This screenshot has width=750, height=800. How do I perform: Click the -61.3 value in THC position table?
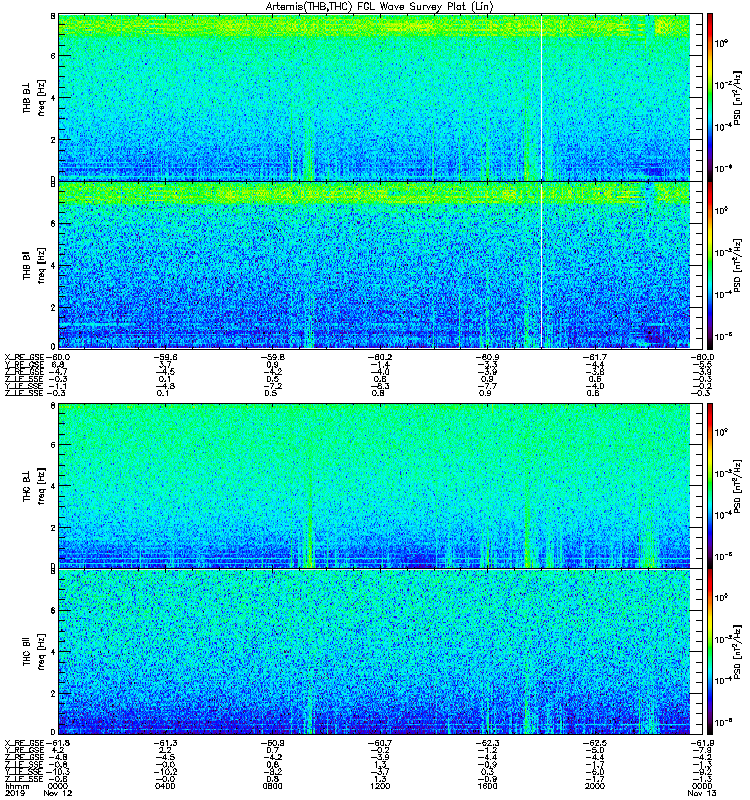[x=164, y=743]
